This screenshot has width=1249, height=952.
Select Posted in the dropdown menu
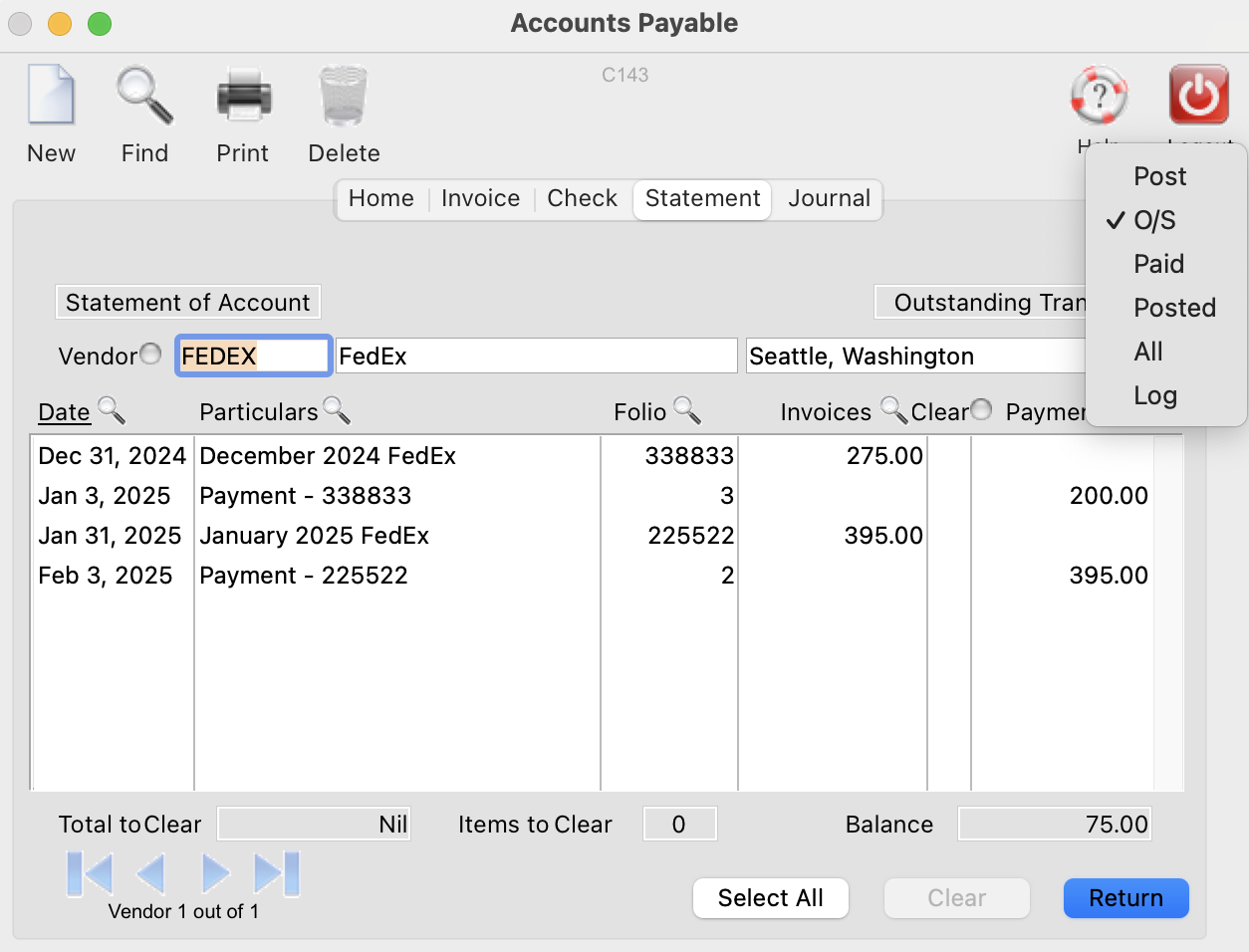[x=1166, y=308]
